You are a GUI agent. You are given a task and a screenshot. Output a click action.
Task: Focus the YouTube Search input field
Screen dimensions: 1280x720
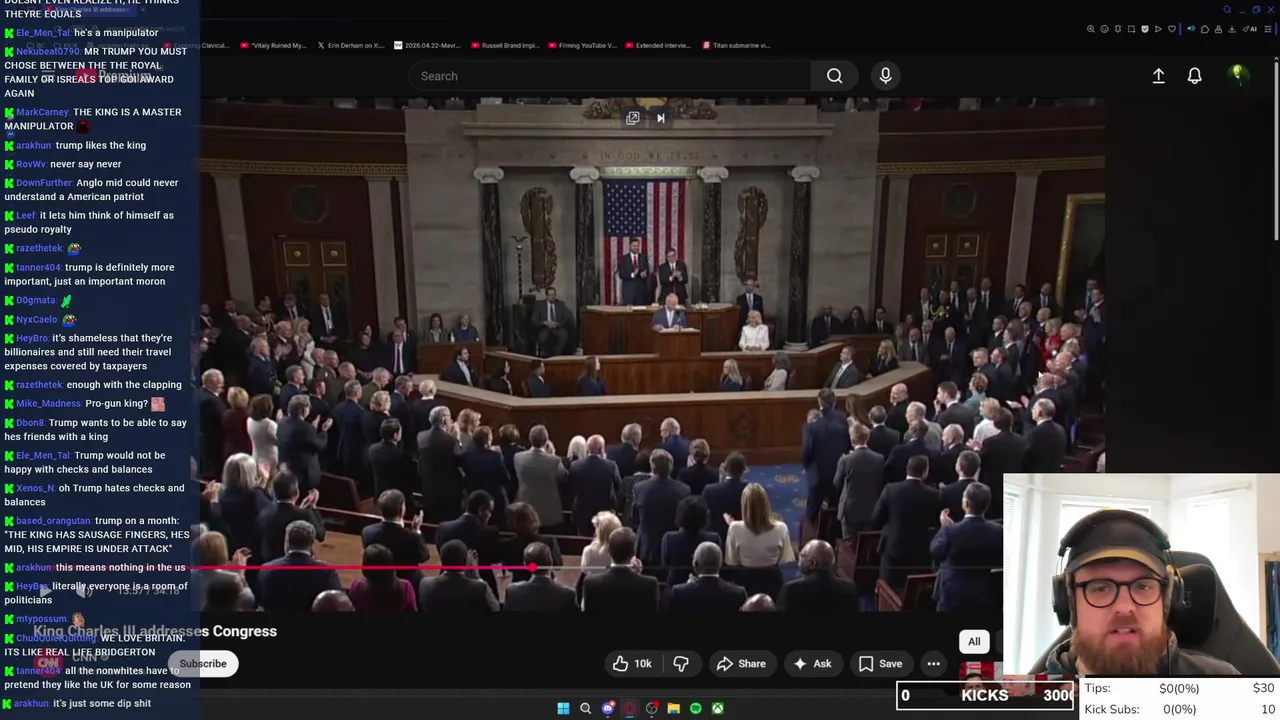click(610, 76)
